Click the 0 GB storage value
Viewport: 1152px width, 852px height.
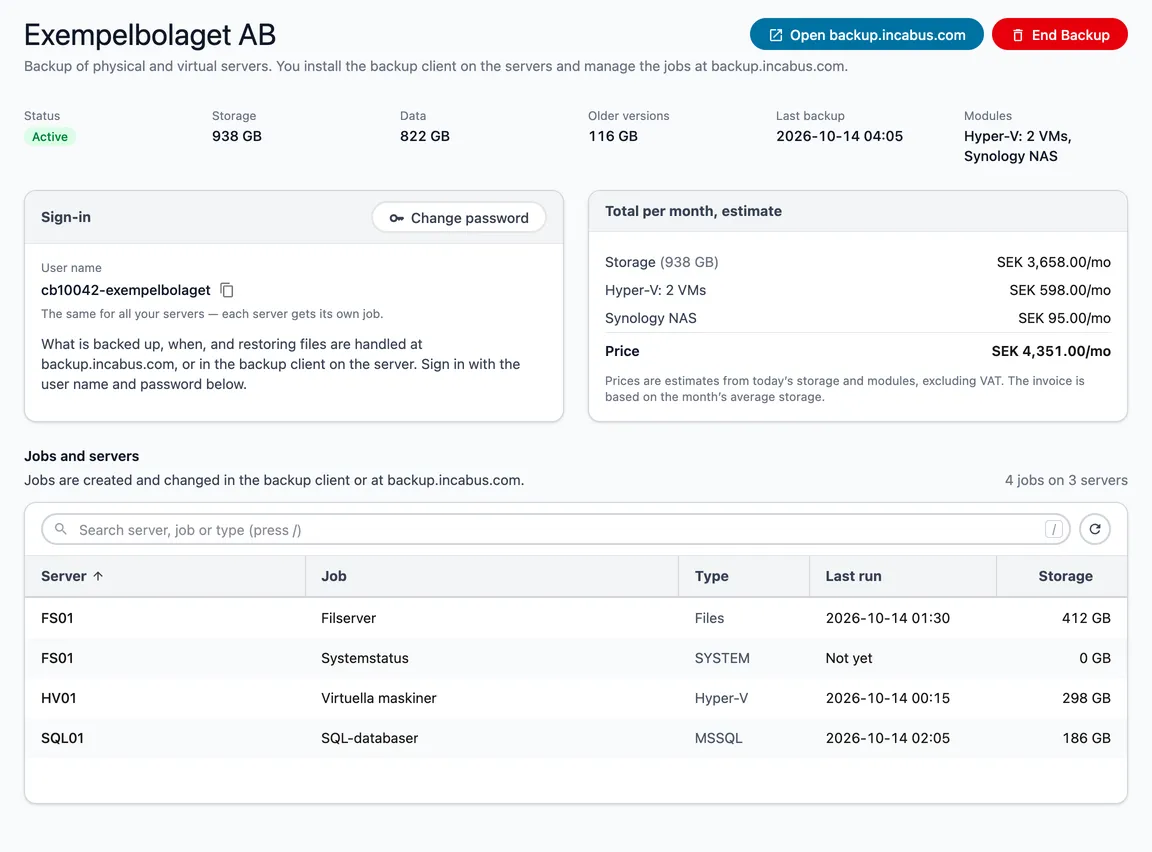click(1095, 658)
